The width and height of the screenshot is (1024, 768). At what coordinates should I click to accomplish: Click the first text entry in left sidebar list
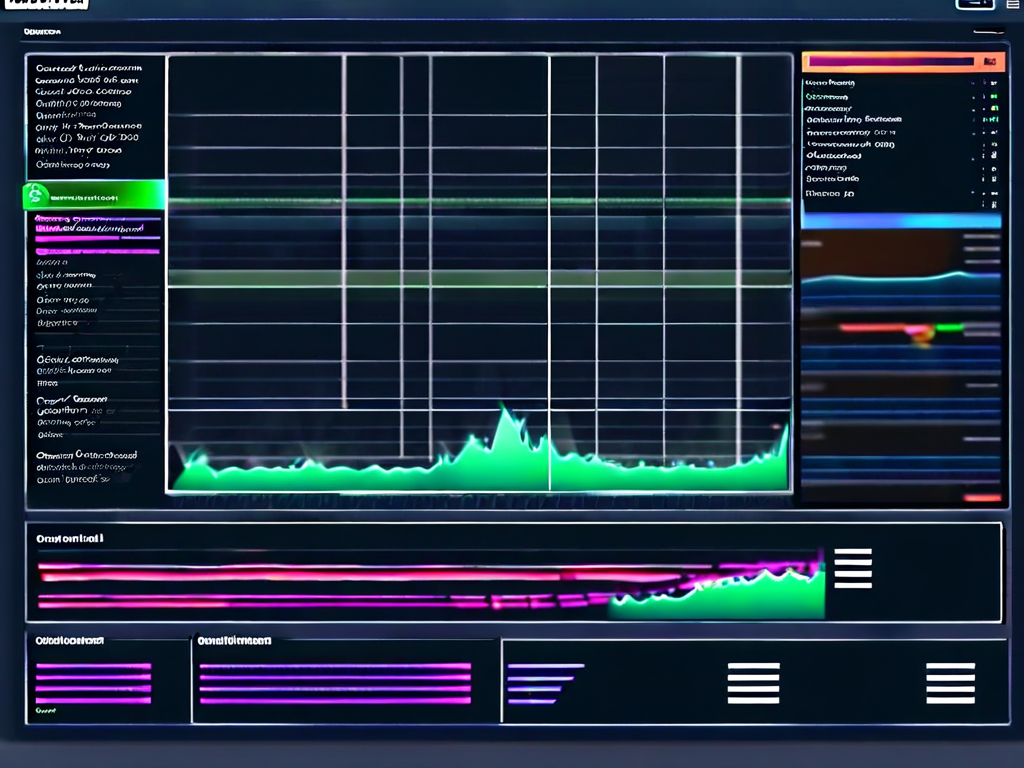click(x=88, y=68)
